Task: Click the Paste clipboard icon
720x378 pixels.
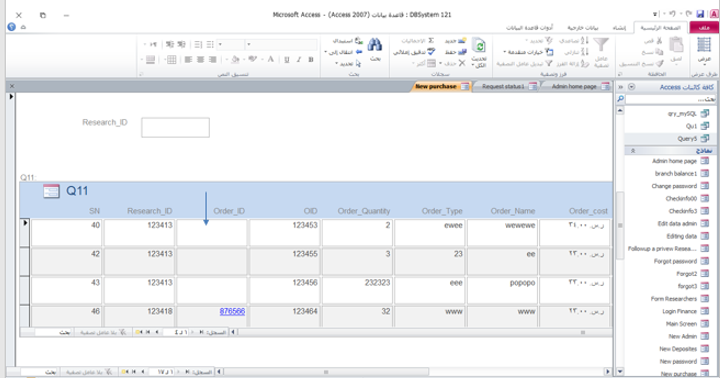Action: pos(676,45)
